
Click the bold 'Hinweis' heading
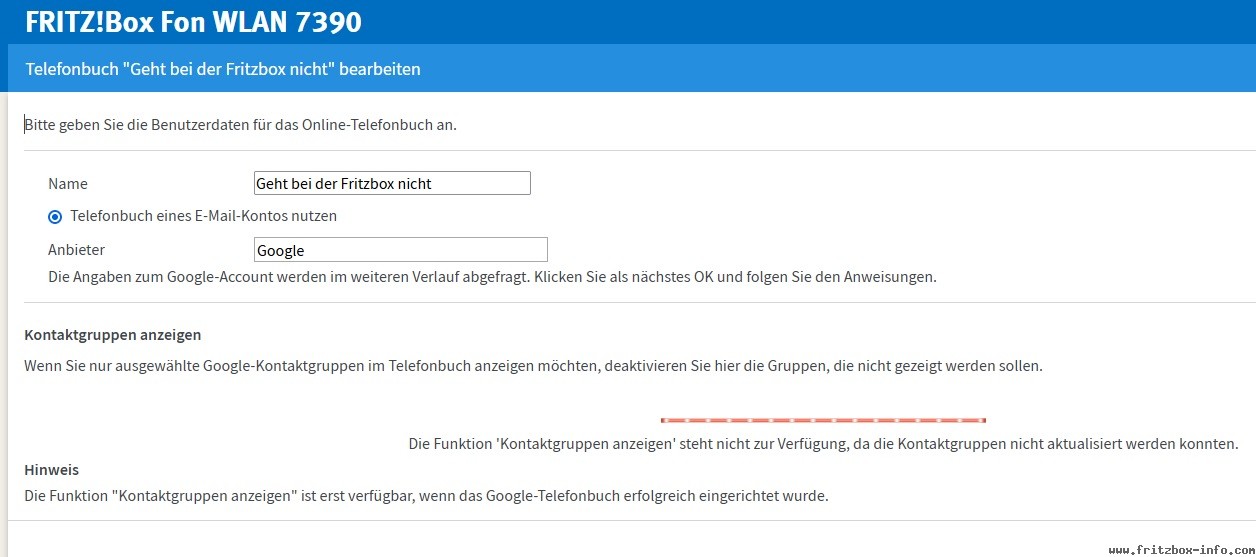click(52, 470)
